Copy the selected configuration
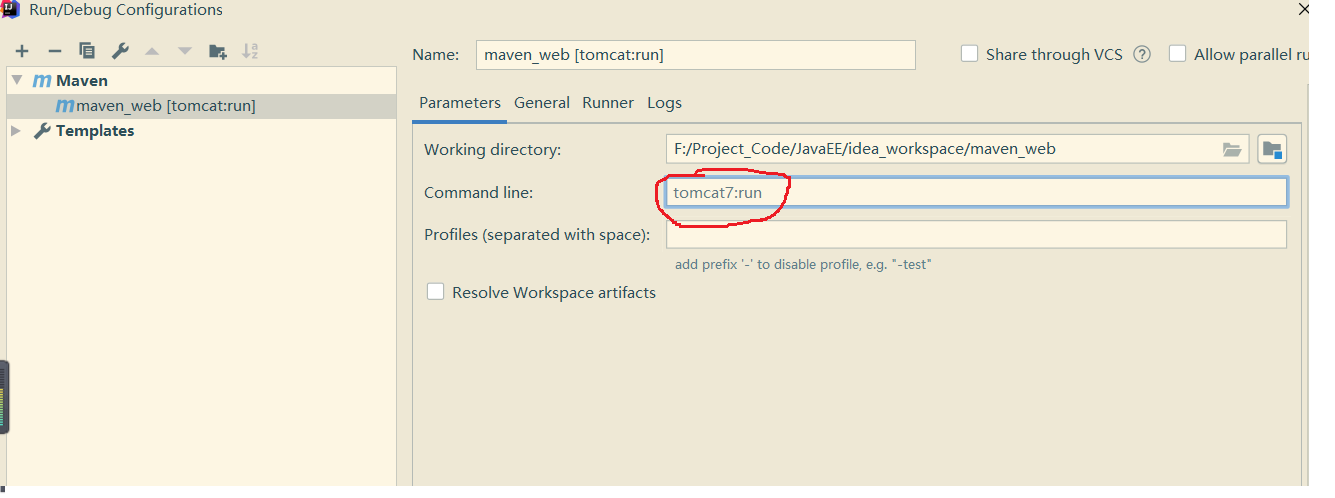1335x498 pixels. [x=87, y=51]
